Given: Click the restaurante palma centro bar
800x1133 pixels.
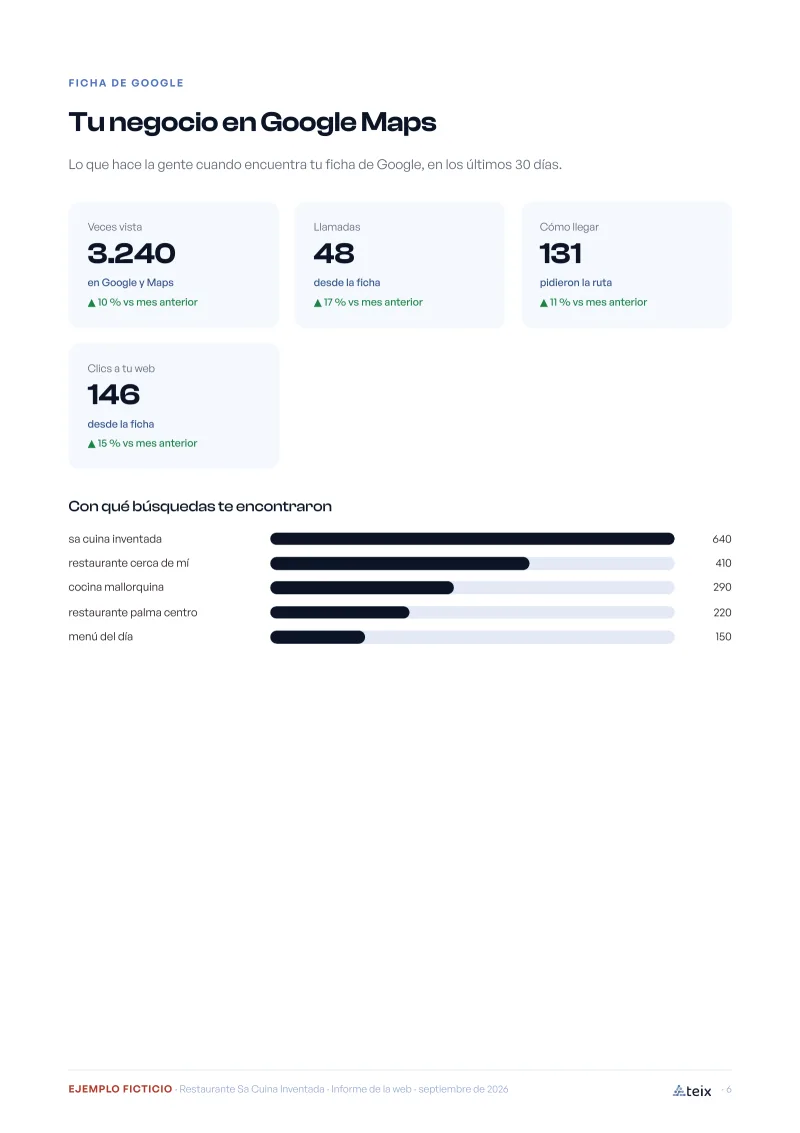Looking at the screenshot, I should (472, 613).
